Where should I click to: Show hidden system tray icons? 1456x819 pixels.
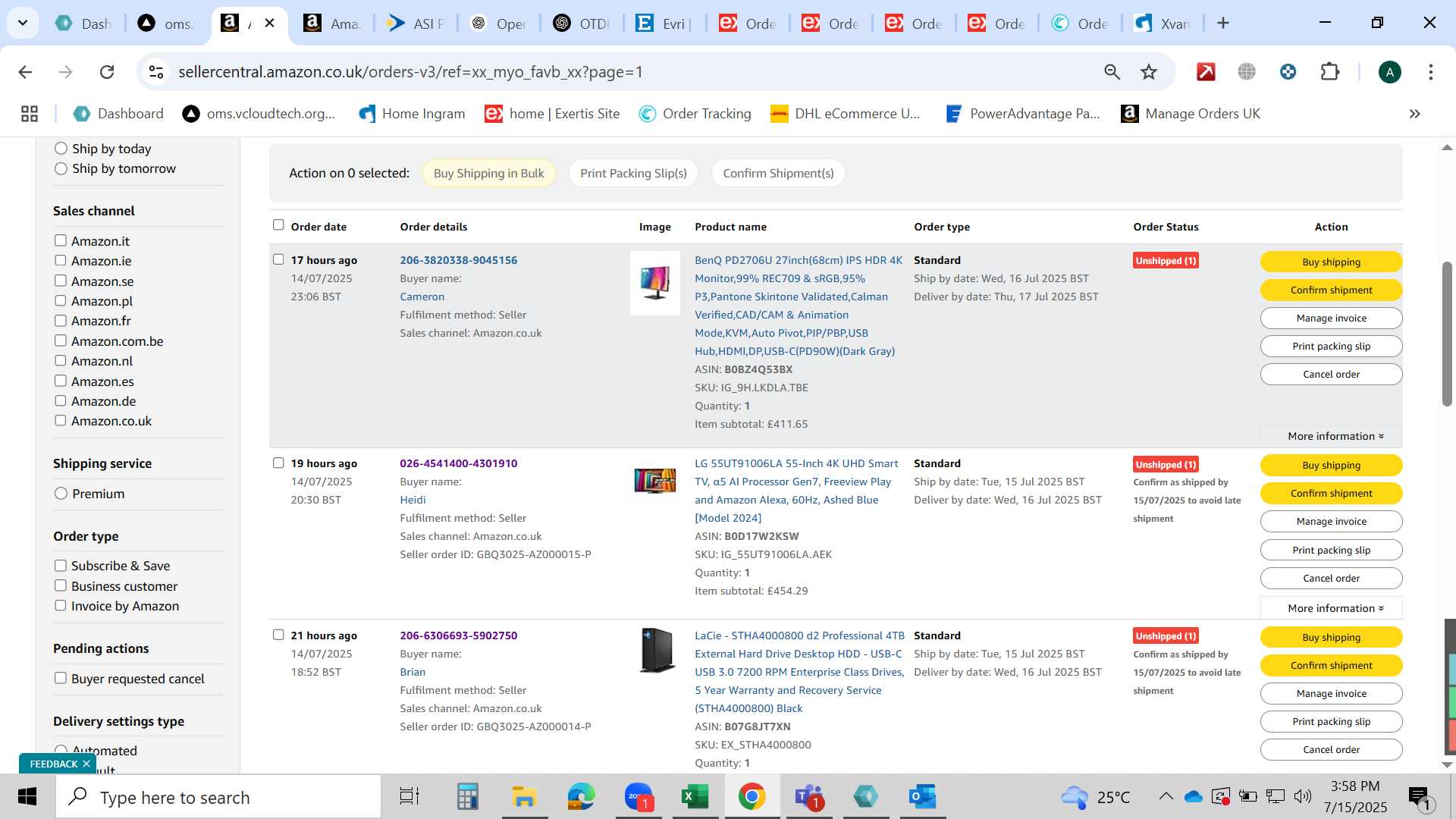pyautogui.click(x=1166, y=796)
